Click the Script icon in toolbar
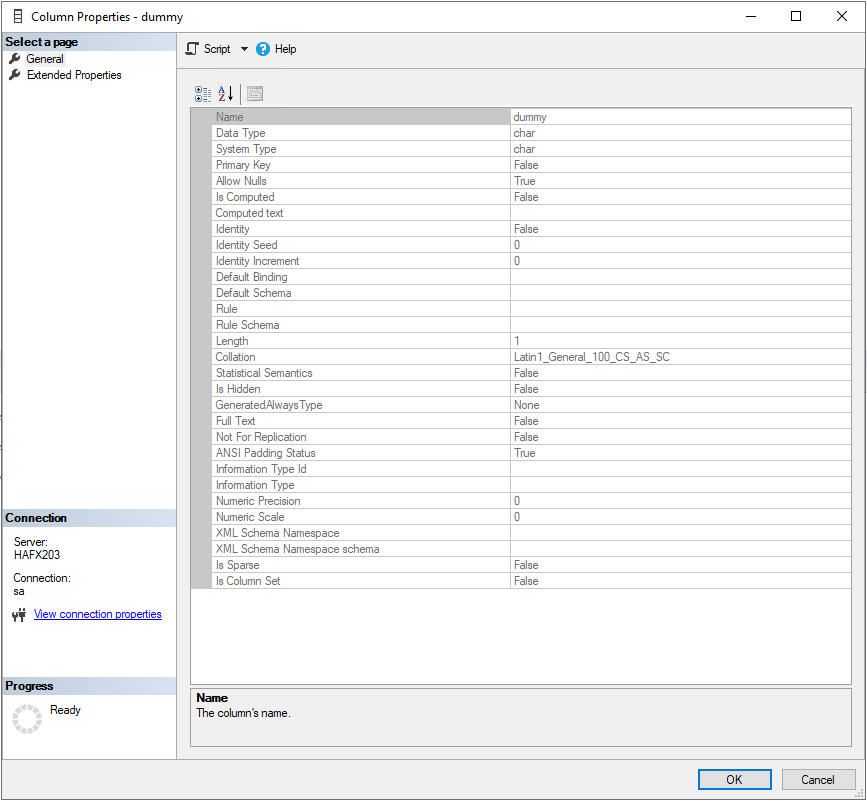The width and height of the screenshot is (867, 801). click(x=193, y=49)
